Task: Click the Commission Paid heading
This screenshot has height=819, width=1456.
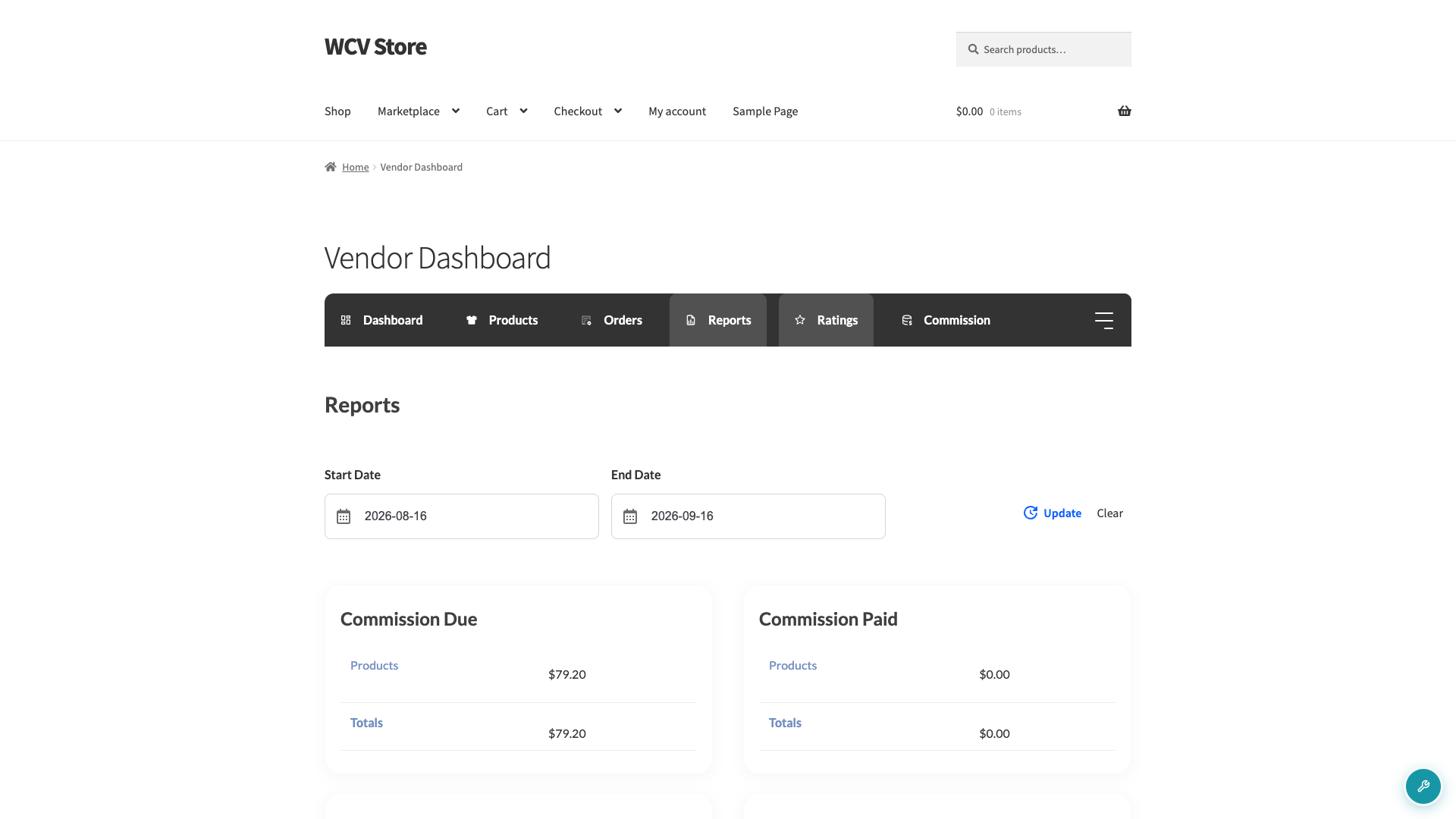Action: point(828,619)
